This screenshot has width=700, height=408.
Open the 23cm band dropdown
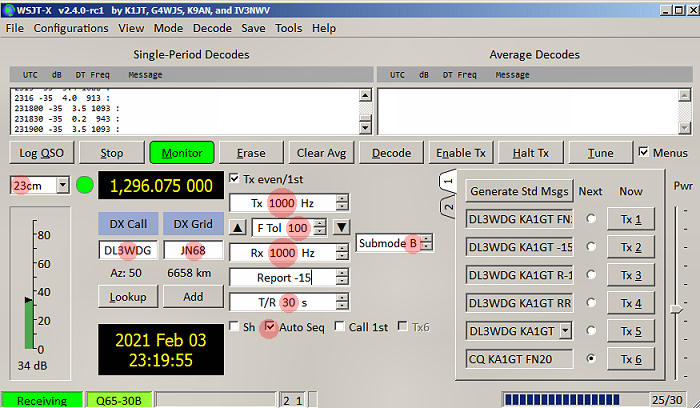click(x=63, y=185)
